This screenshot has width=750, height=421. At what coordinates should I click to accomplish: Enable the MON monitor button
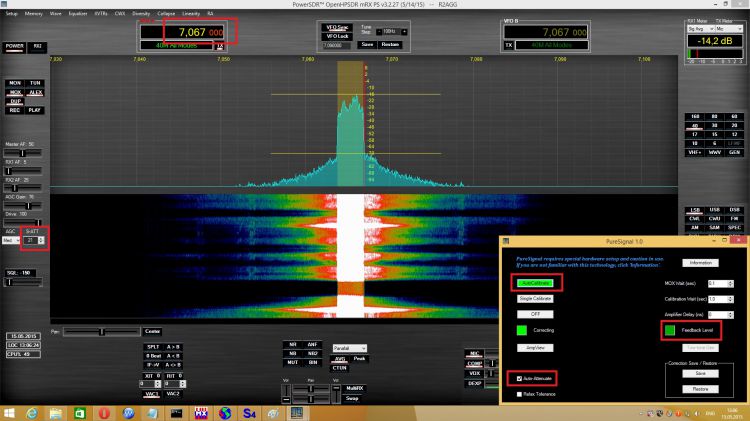(15, 83)
